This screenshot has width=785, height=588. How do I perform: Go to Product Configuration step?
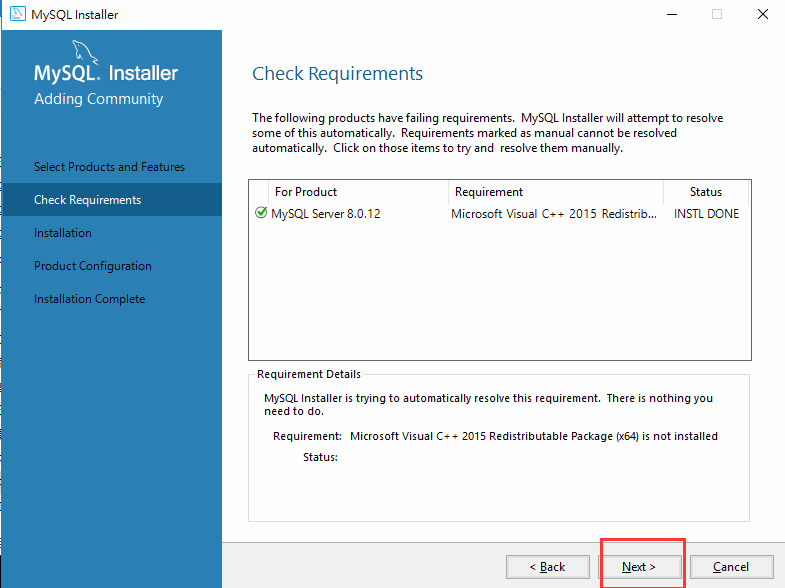(x=93, y=266)
